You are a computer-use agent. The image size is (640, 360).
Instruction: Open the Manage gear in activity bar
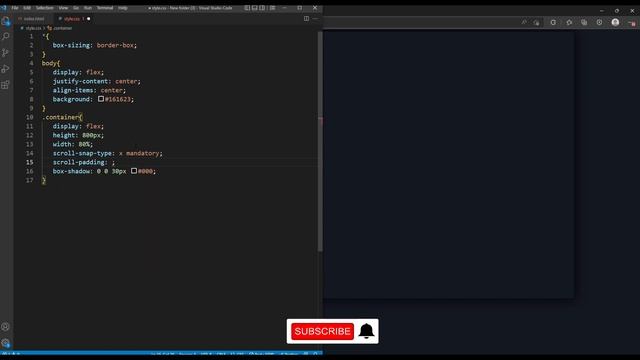[x=6, y=343]
